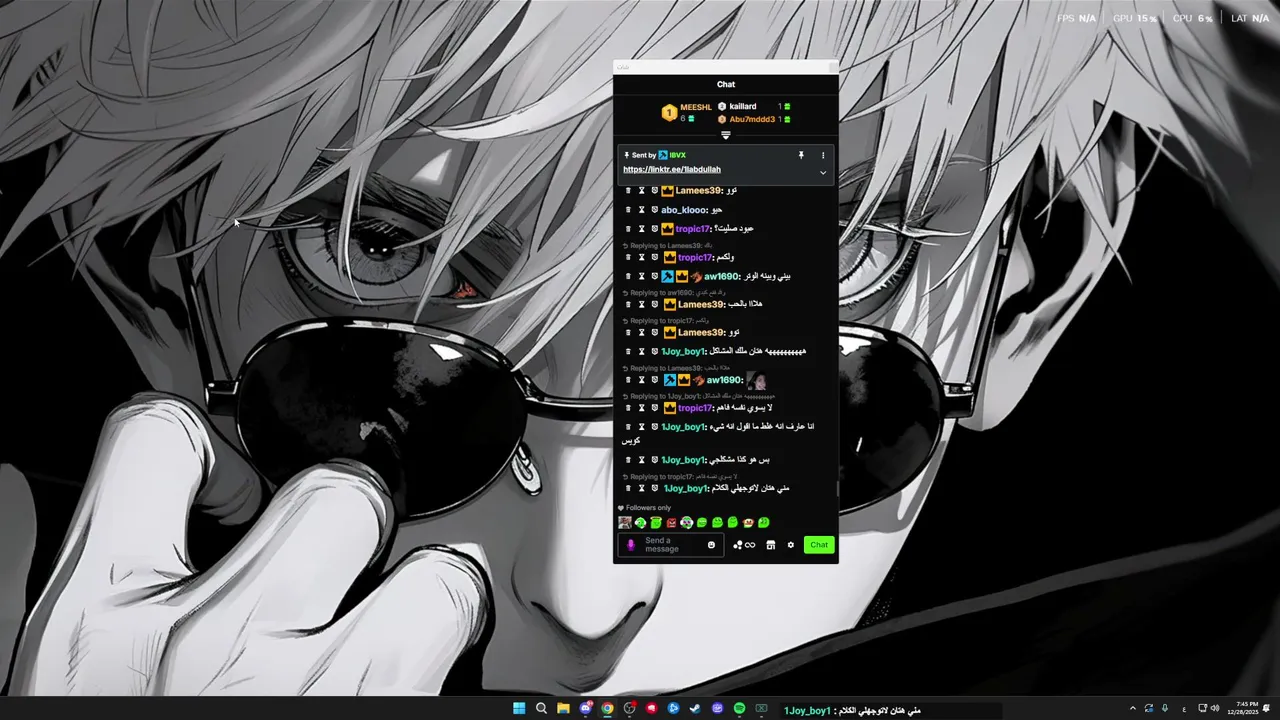Click the tray microphone indicator
Viewport: 1280px width, 720px height.
click(1165, 709)
